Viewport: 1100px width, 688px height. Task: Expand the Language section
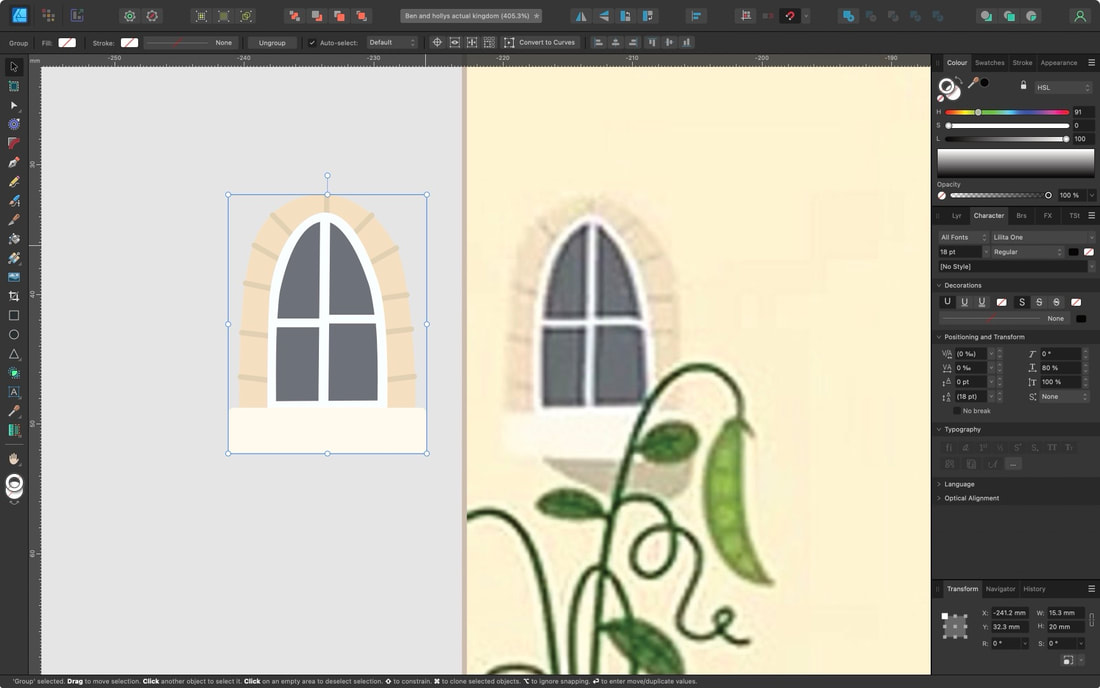tap(958, 484)
